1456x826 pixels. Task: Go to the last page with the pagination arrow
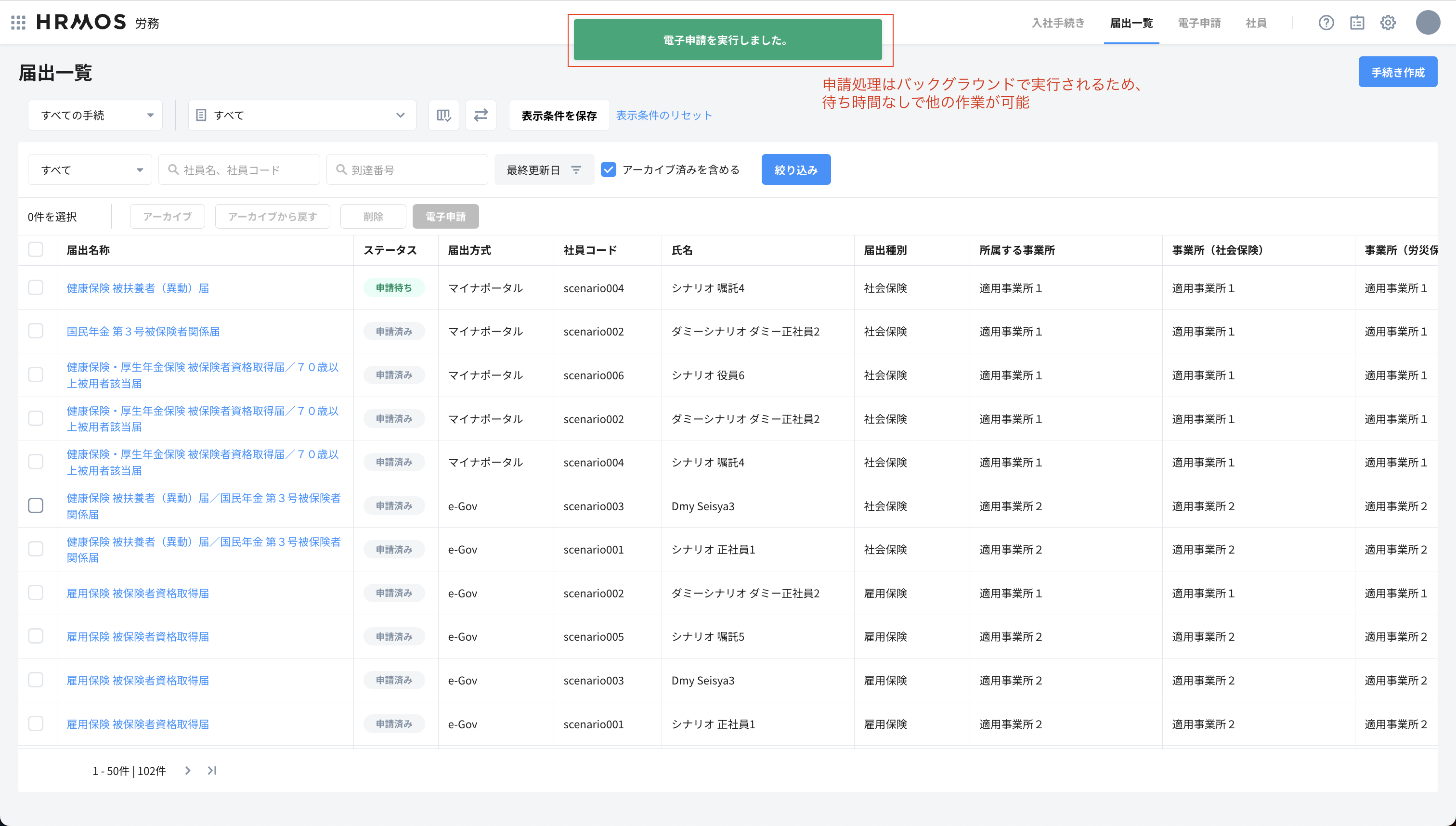point(213,770)
